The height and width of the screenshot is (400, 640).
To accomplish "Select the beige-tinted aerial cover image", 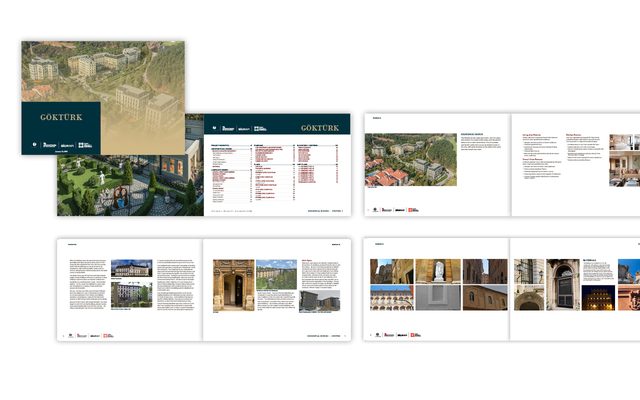I will (103, 98).
